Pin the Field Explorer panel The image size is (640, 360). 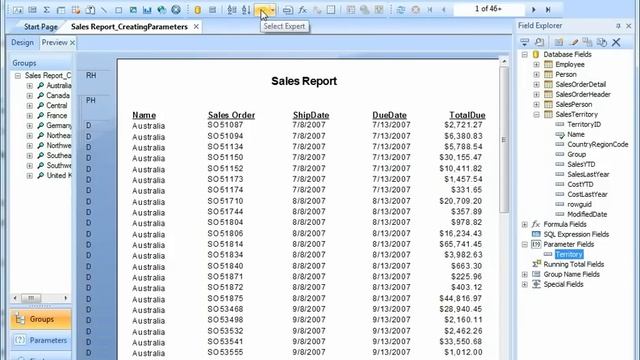click(x=618, y=26)
